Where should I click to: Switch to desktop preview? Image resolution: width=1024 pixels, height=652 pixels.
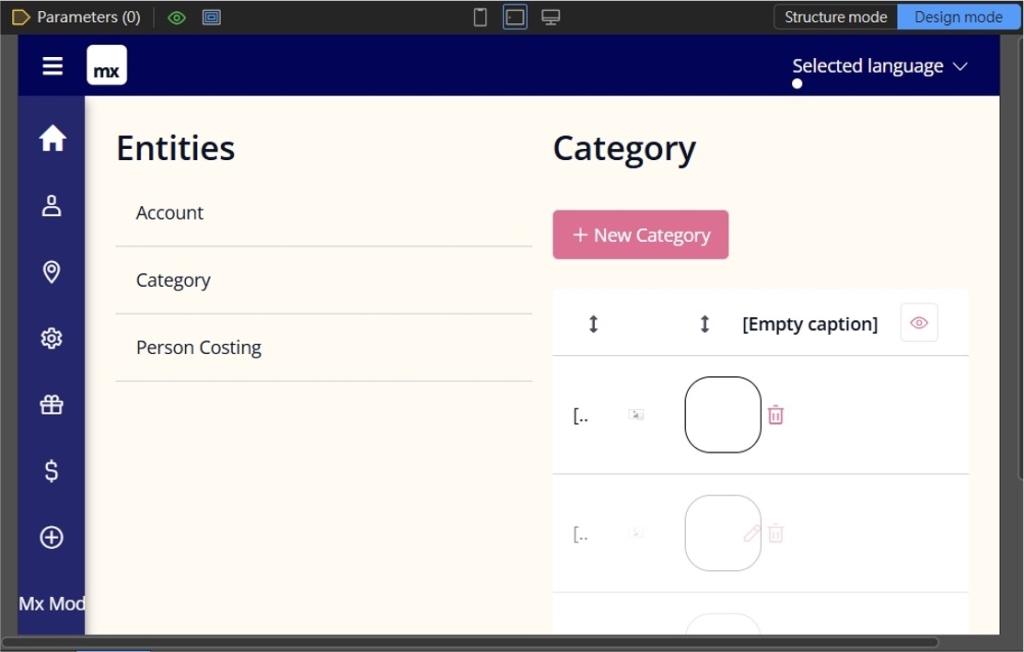tap(551, 17)
